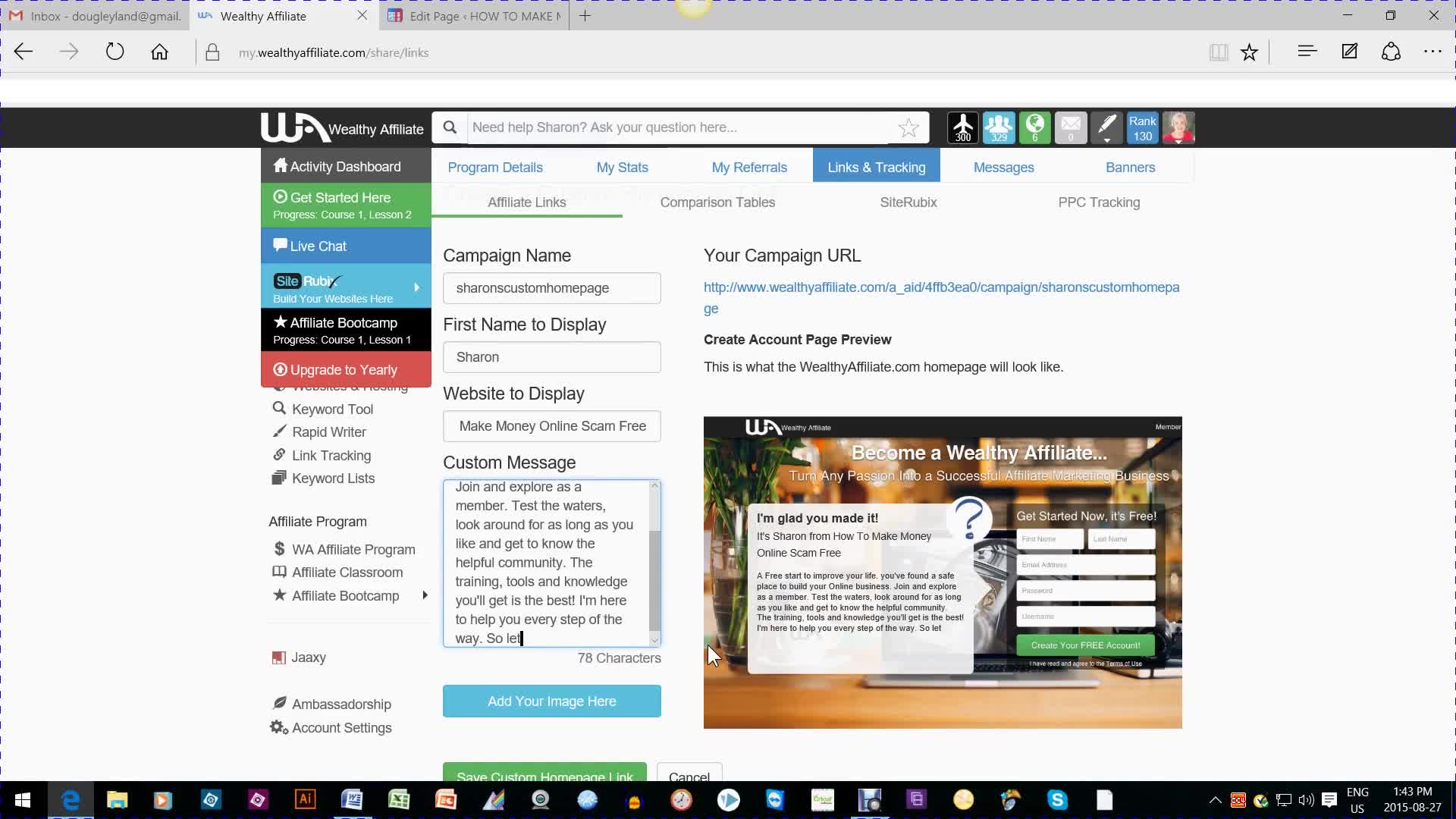Image resolution: width=1456 pixels, height=819 pixels.
Task: Open My Referrals tab
Action: coord(749,167)
